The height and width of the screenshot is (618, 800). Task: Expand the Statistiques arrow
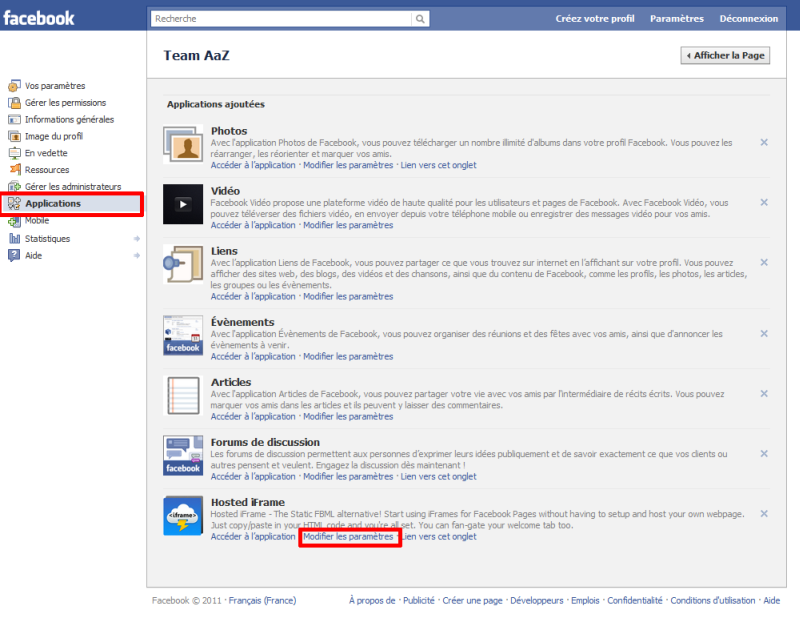pyautogui.click(x=137, y=238)
